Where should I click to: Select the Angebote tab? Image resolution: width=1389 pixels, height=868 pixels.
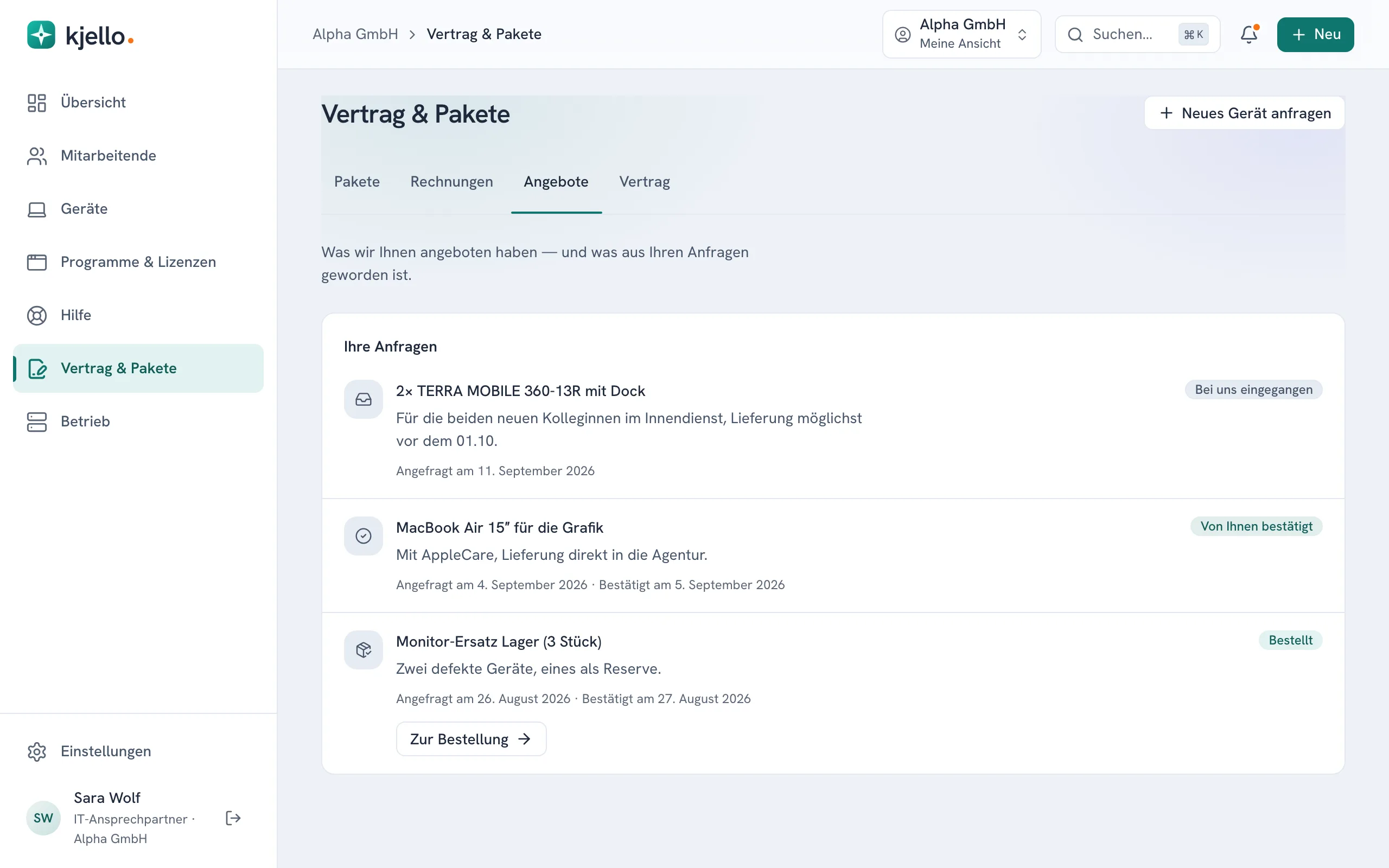click(x=556, y=182)
